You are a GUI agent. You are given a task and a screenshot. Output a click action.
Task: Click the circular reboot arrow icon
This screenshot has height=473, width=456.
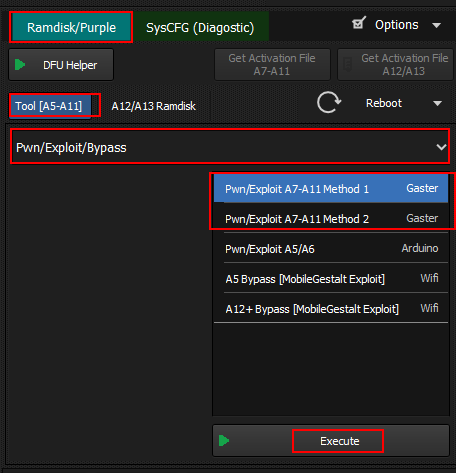(x=329, y=102)
